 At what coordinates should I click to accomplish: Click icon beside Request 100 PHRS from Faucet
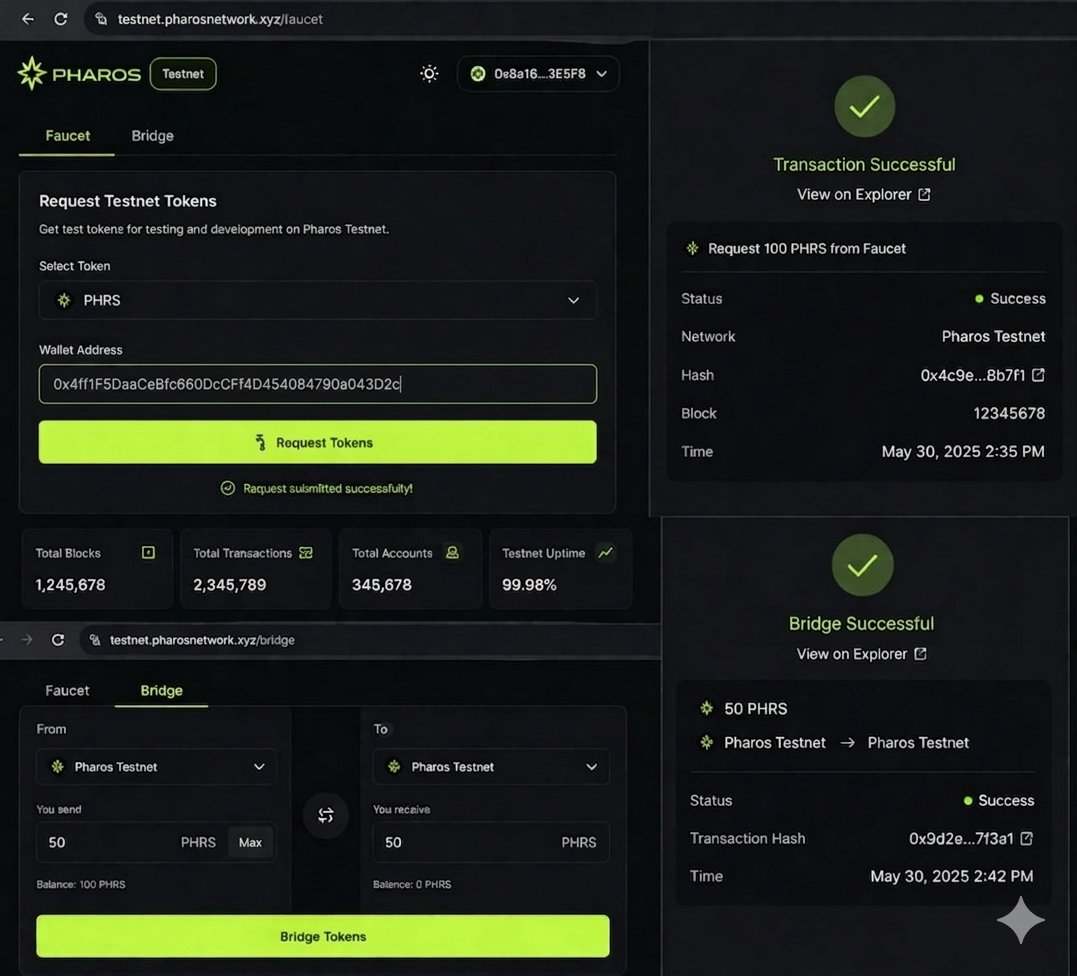[x=692, y=248]
